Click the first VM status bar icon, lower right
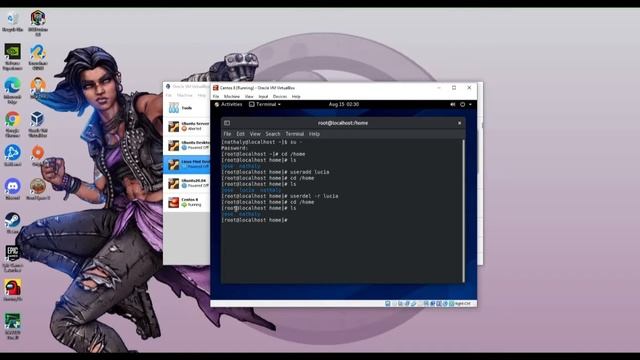The height and width of the screenshot is (360, 640). 388,304
